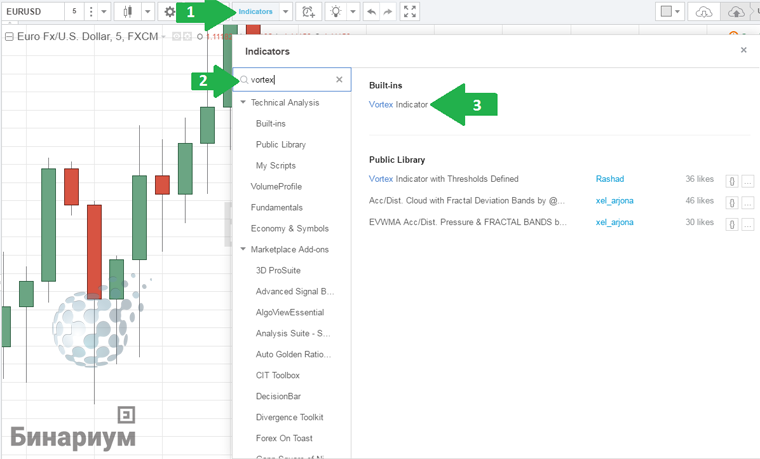Image resolution: width=760 pixels, height=459 pixels.
Task: Clear the vortex search text
Action: pyautogui.click(x=339, y=79)
